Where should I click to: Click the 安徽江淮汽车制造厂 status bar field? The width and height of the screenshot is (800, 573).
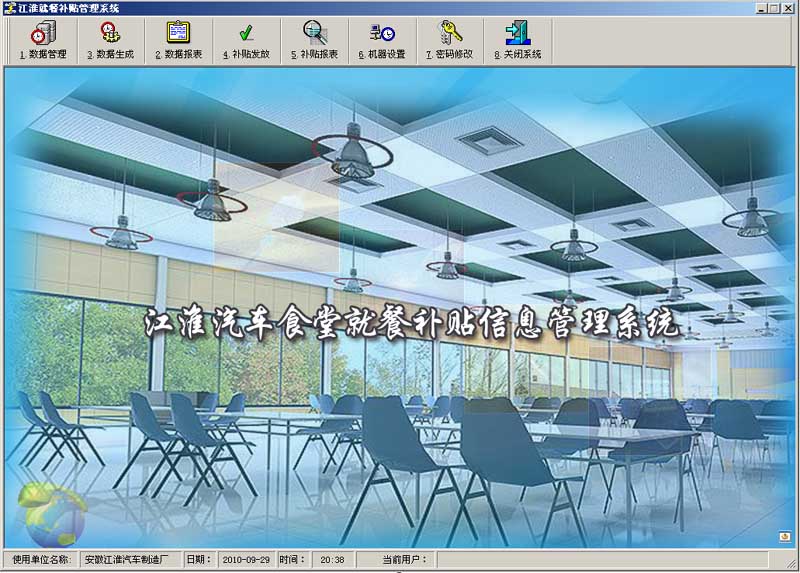click(x=128, y=560)
